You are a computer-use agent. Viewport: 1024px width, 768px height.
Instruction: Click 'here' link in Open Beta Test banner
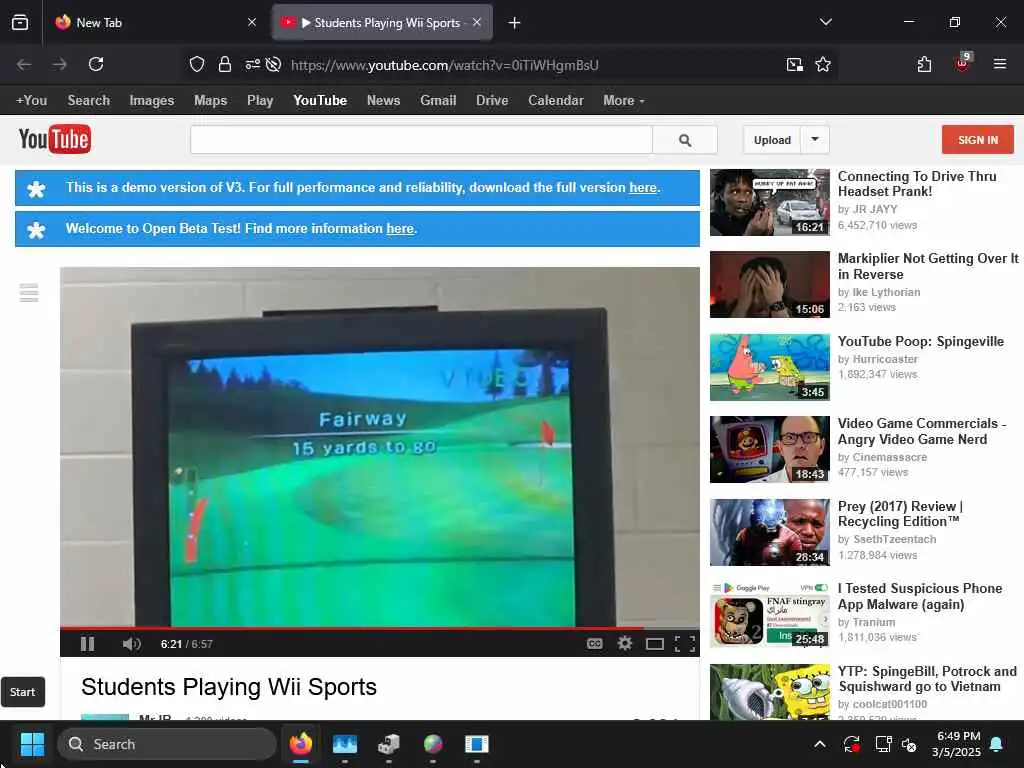coord(400,229)
